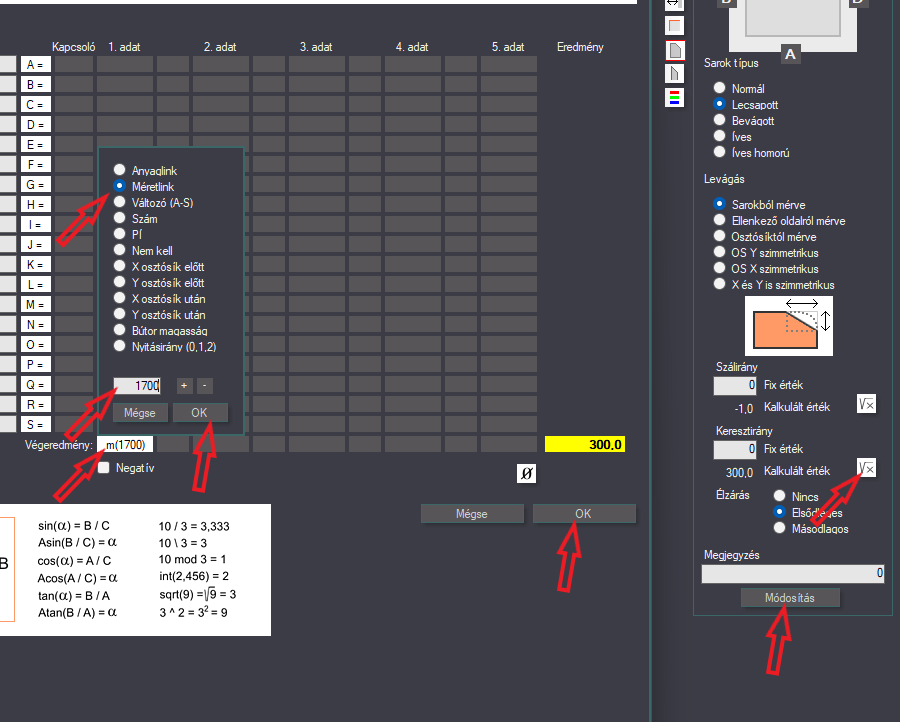Click the Ø clear formula icon
This screenshot has width=900, height=722.
tap(526, 473)
